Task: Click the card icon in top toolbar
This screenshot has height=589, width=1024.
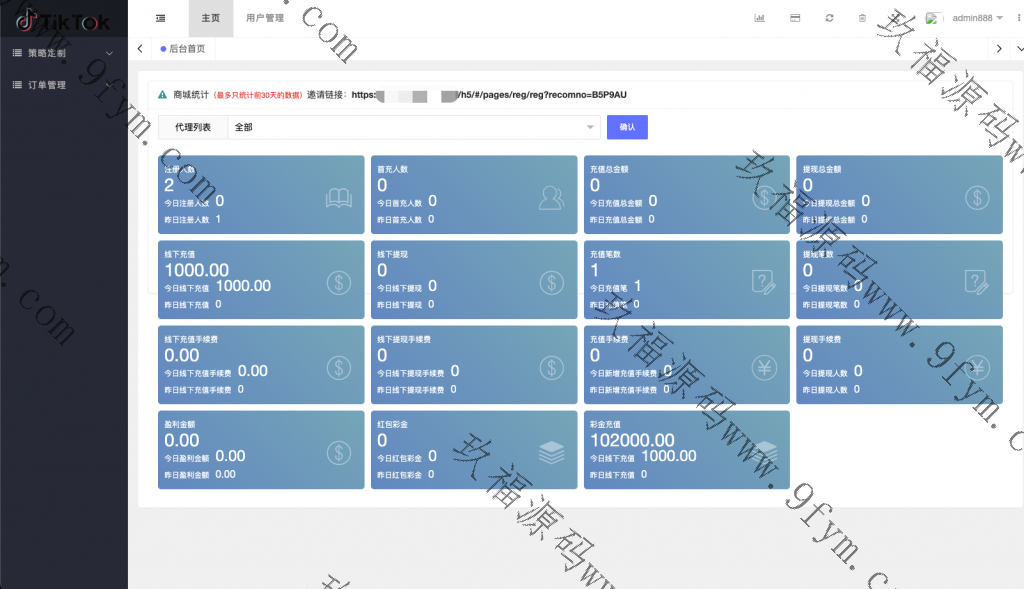Action: 794,18
